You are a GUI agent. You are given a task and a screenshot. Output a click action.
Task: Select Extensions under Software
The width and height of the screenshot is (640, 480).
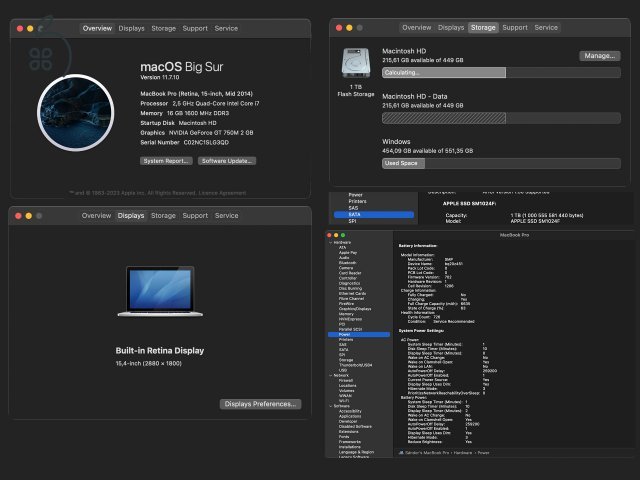click(348, 431)
